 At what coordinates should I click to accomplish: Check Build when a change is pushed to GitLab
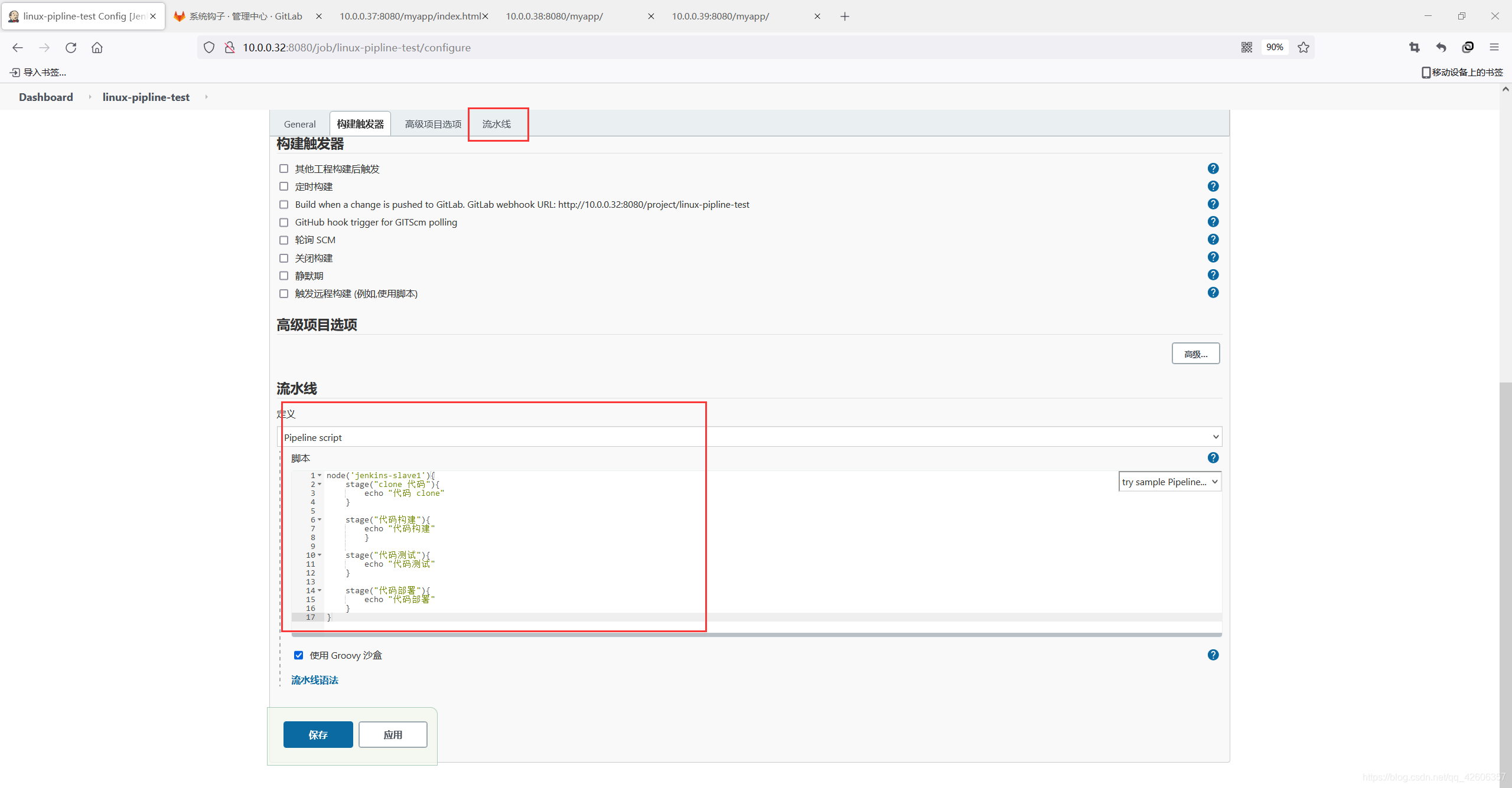tap(283, 204)
